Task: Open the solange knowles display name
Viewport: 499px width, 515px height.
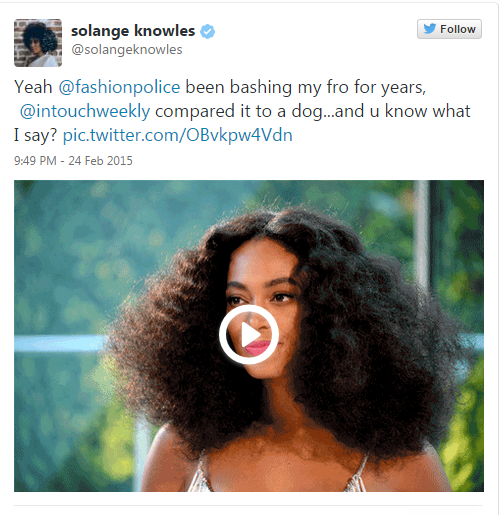Action: (133, 31)
